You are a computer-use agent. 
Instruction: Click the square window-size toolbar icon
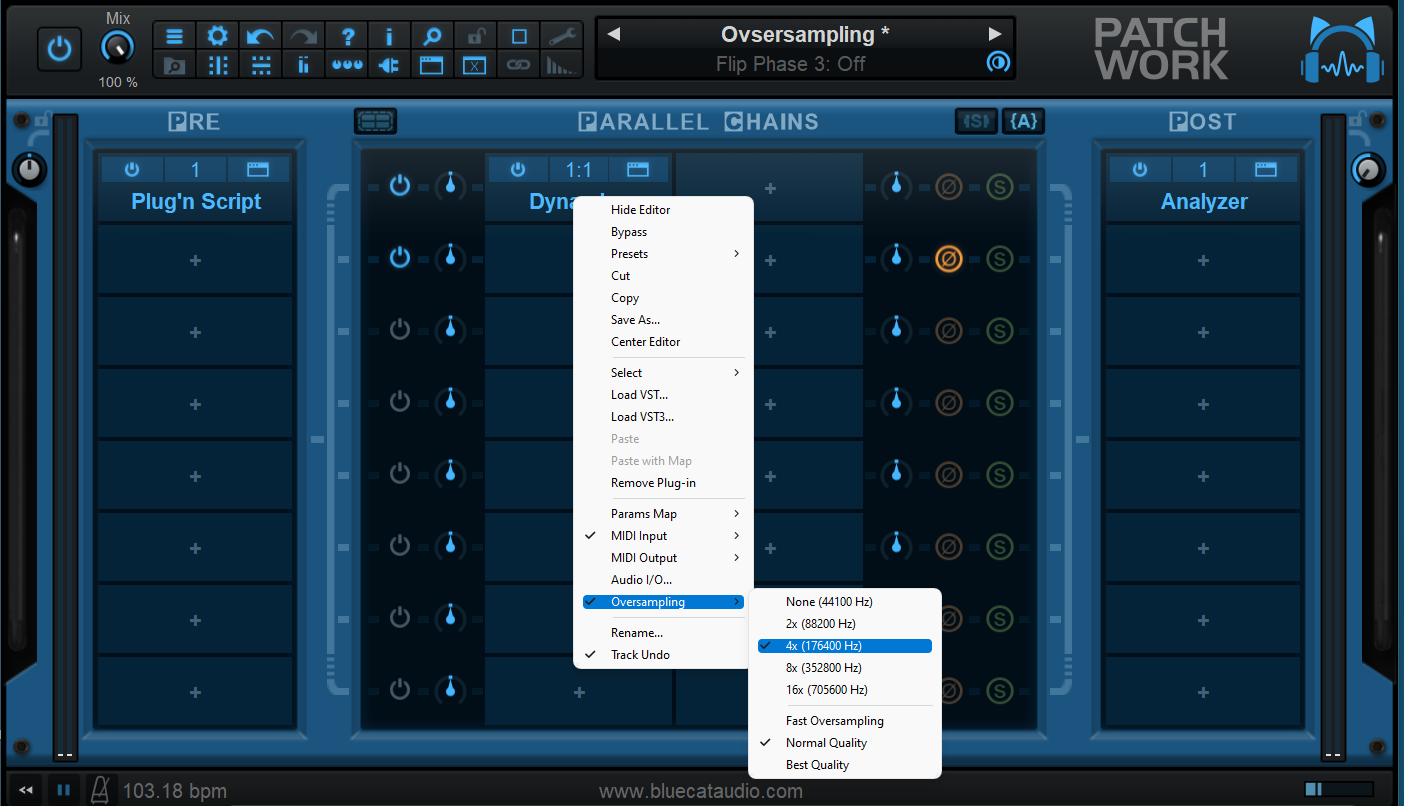[x=519, y=36]
